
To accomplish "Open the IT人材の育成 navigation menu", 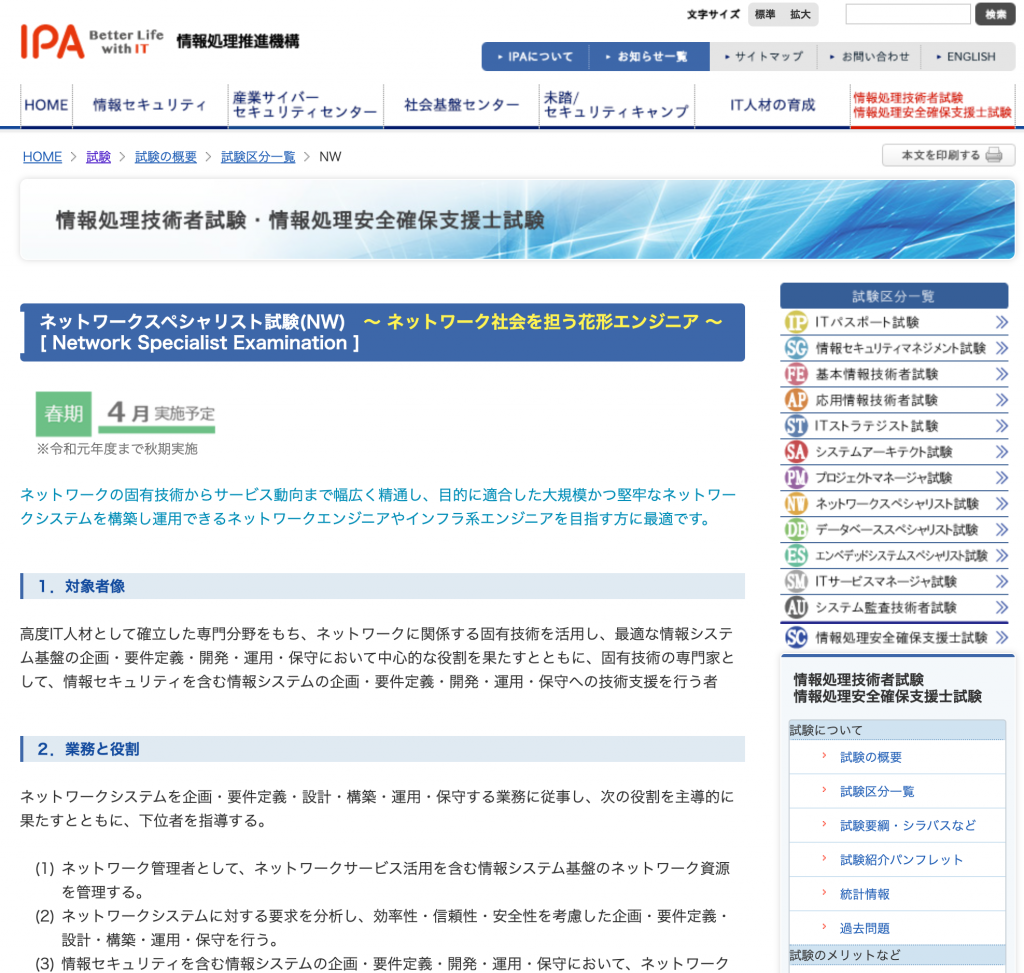I will tap(773, 105).
